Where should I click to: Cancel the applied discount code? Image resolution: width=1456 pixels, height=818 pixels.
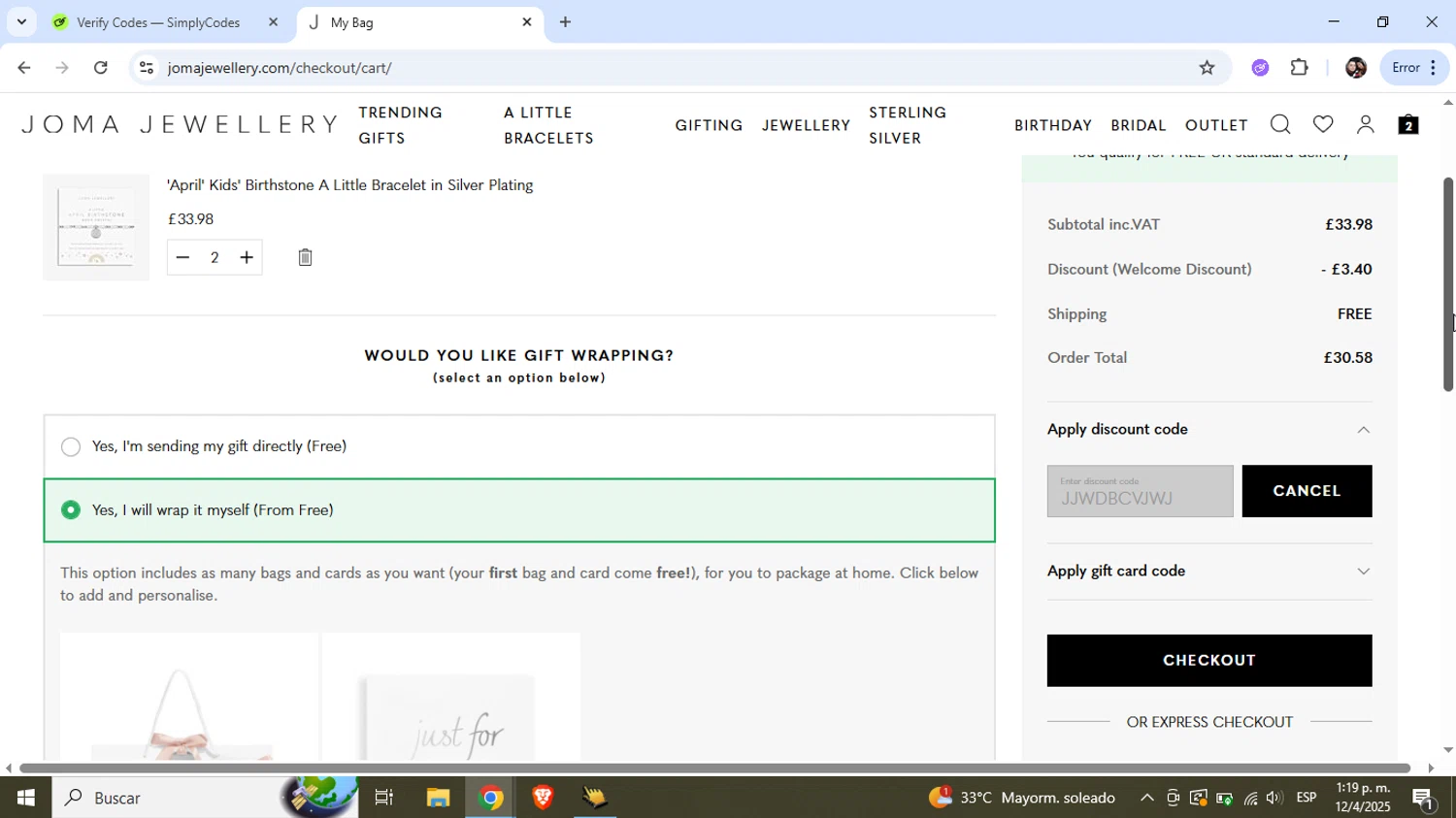(x=1307, y=491)
